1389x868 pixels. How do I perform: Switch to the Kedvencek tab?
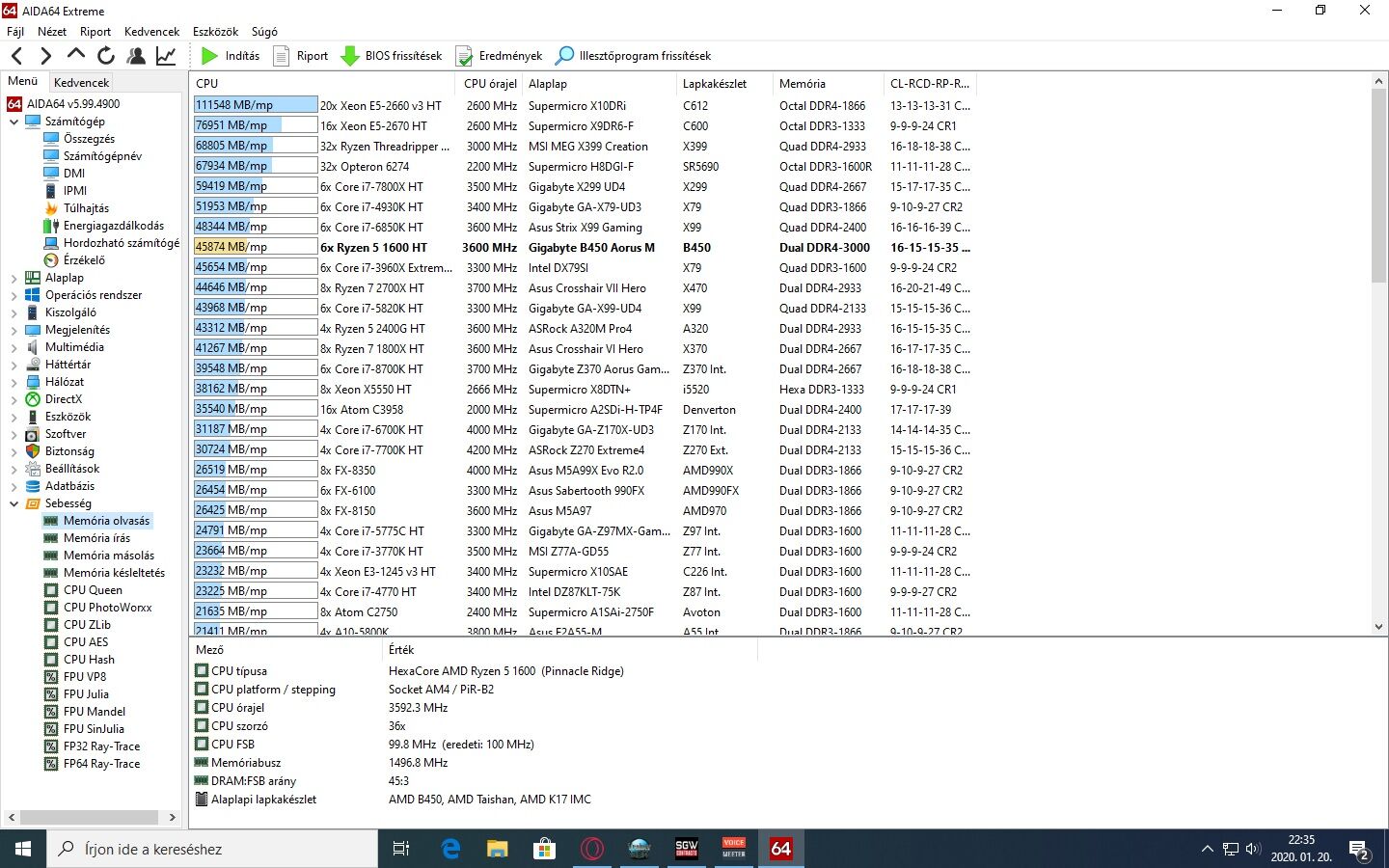(82, 83)
